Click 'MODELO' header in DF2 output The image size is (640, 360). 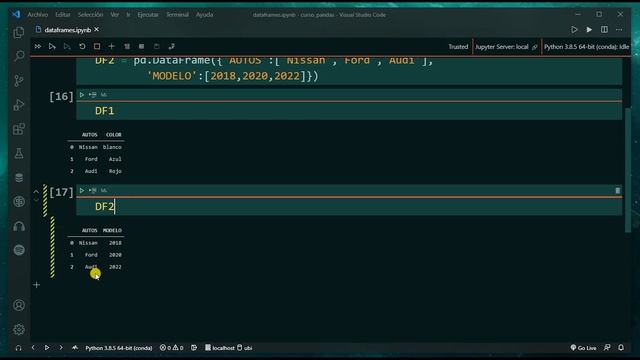(112, 230)
